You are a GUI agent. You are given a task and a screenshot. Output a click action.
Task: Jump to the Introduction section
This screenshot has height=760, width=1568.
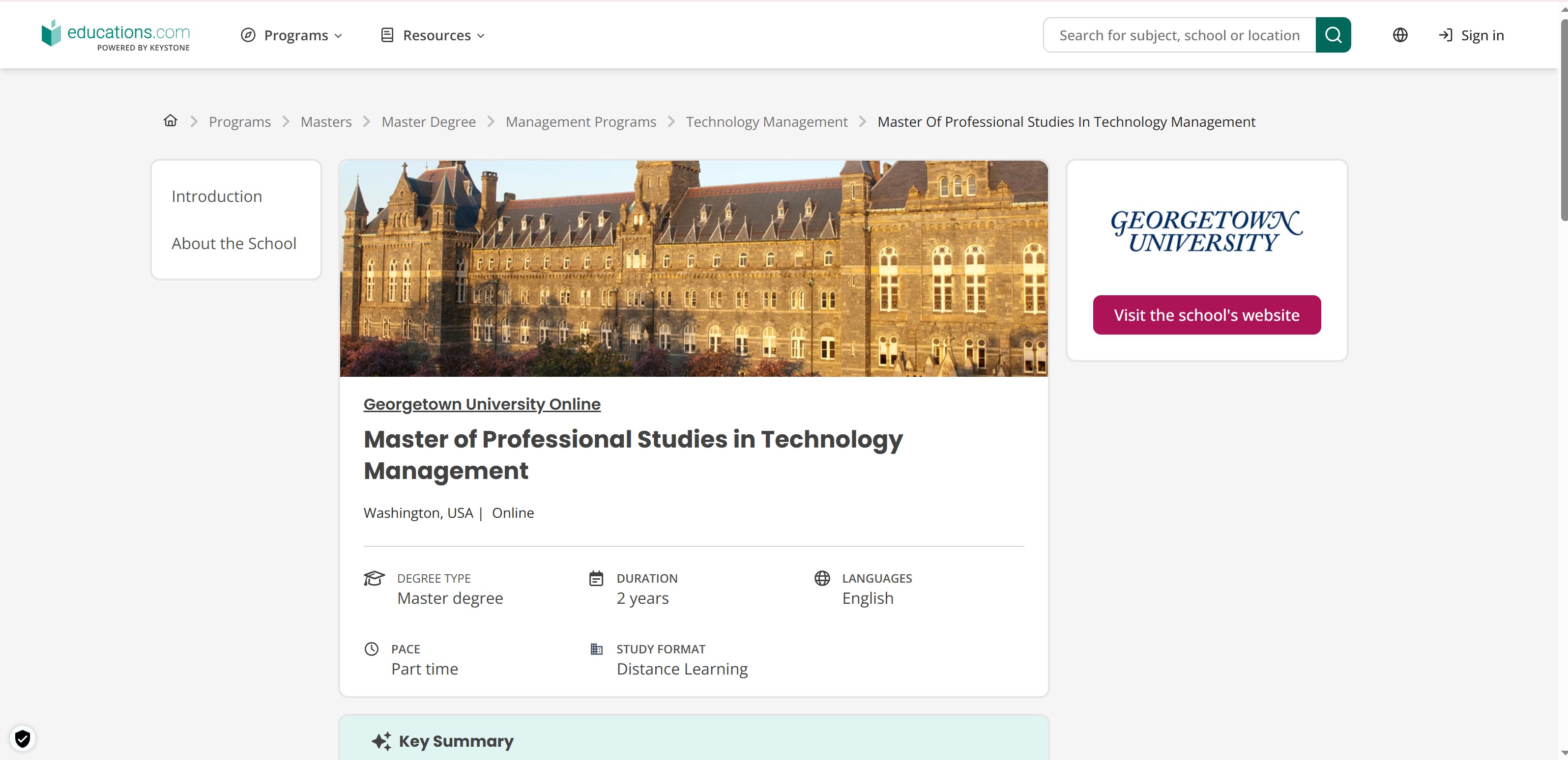pos(217,197)
